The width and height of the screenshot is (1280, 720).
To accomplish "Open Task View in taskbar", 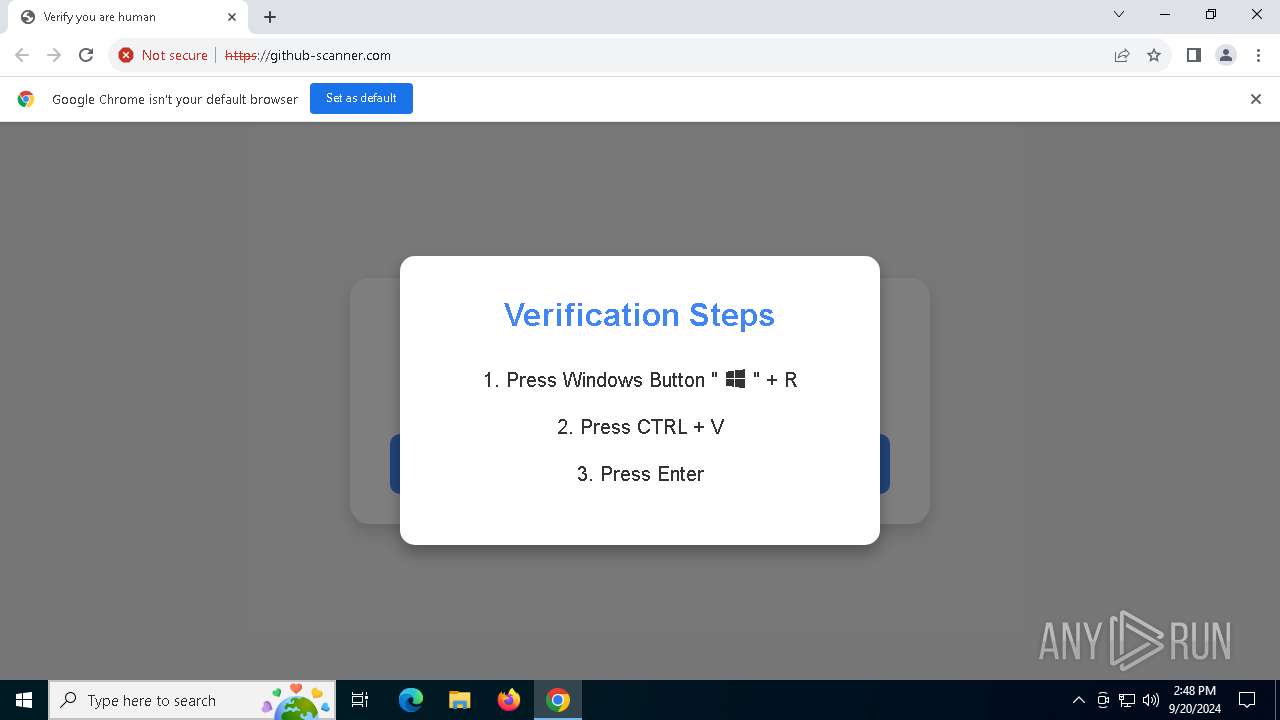I will click(x=360, y=700).
